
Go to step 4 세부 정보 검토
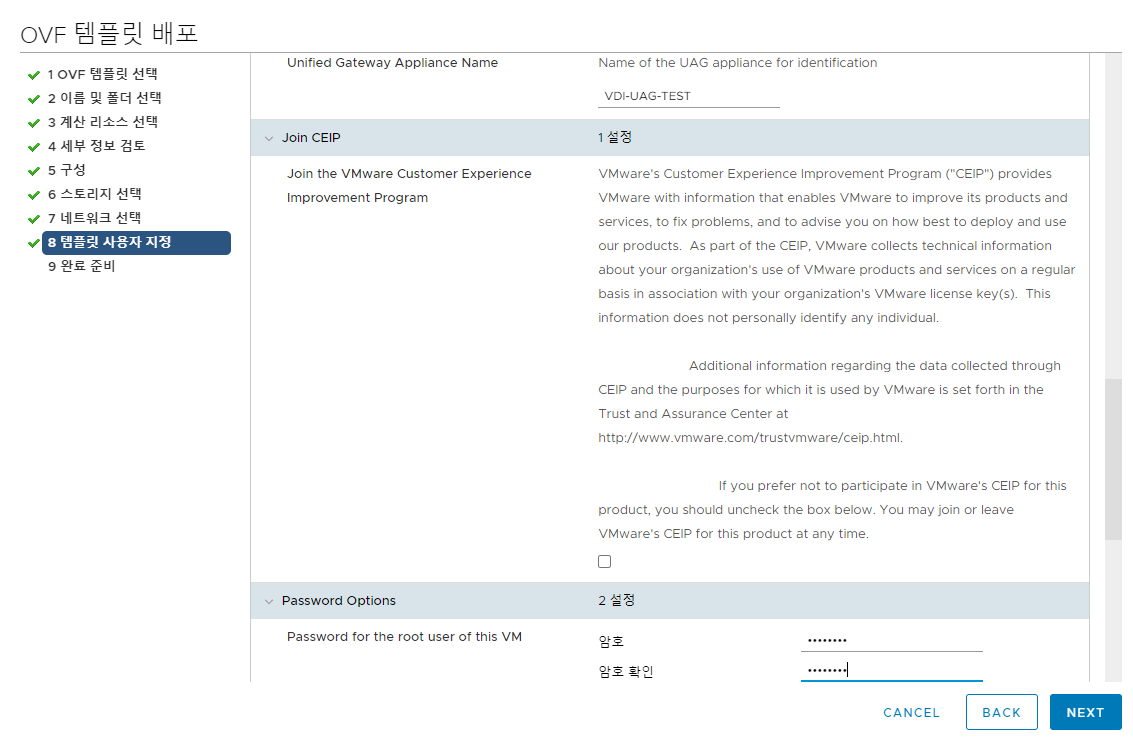pos(97,146)
